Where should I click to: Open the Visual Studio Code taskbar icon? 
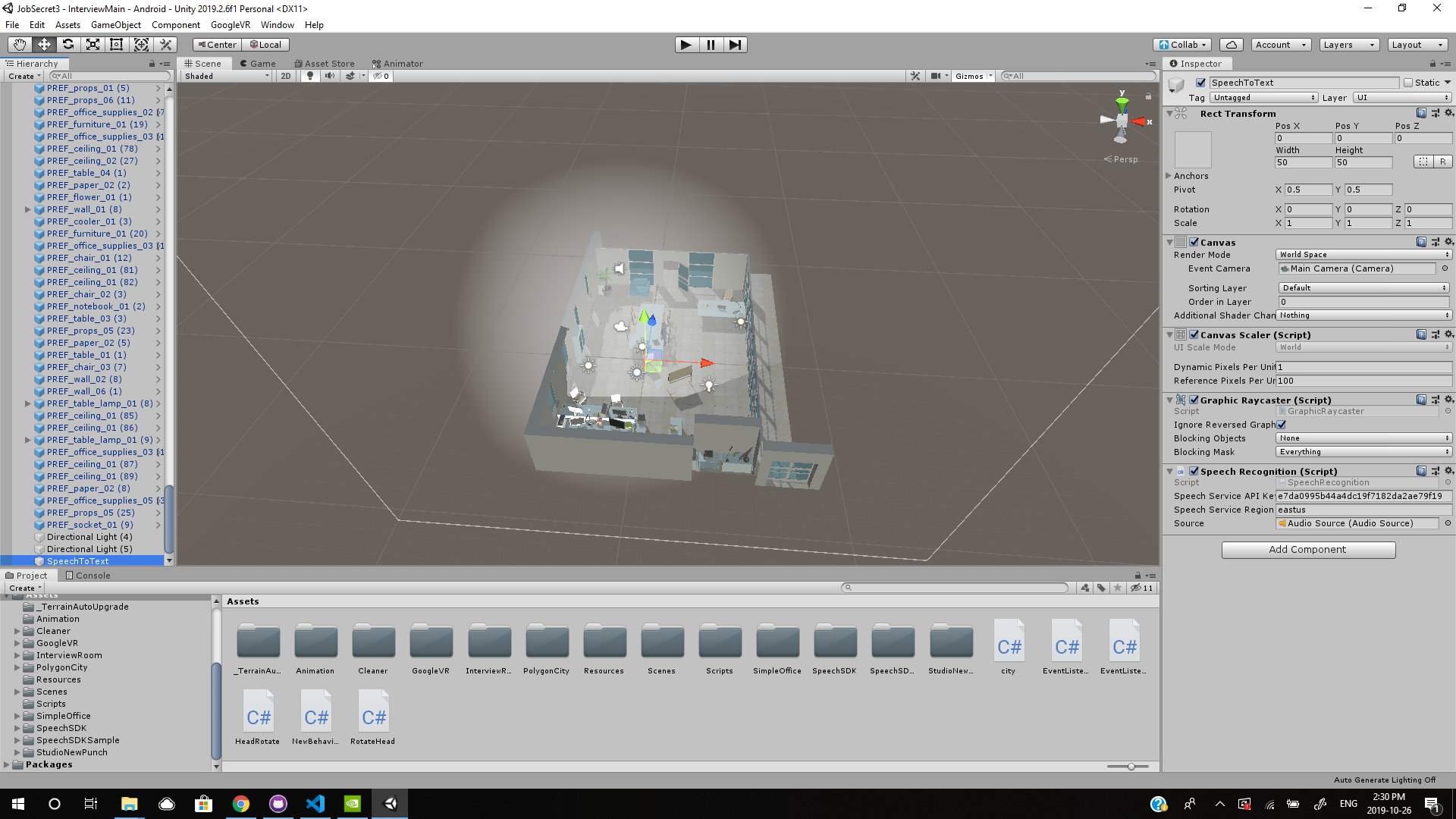(x=315, y=804)
